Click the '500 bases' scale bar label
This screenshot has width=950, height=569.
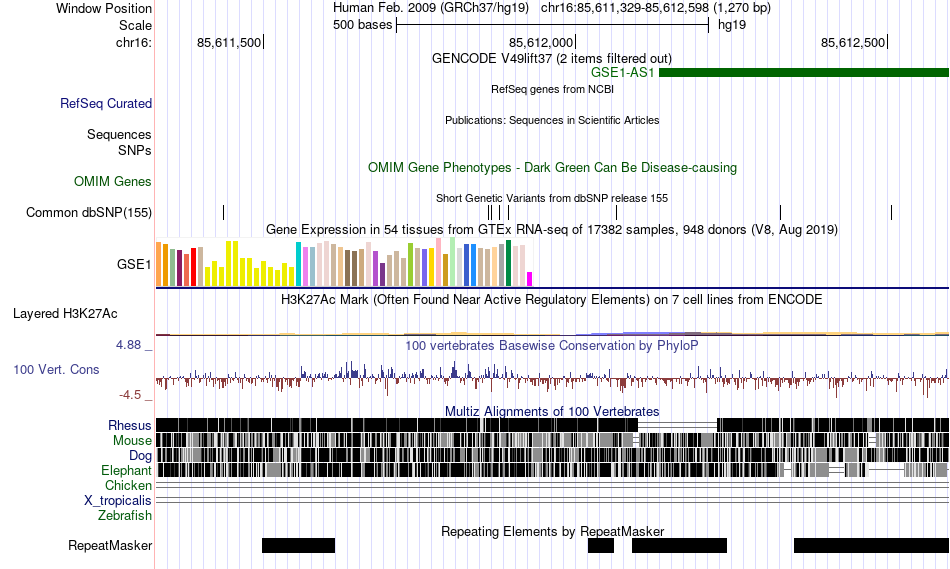tap(362, 25)
